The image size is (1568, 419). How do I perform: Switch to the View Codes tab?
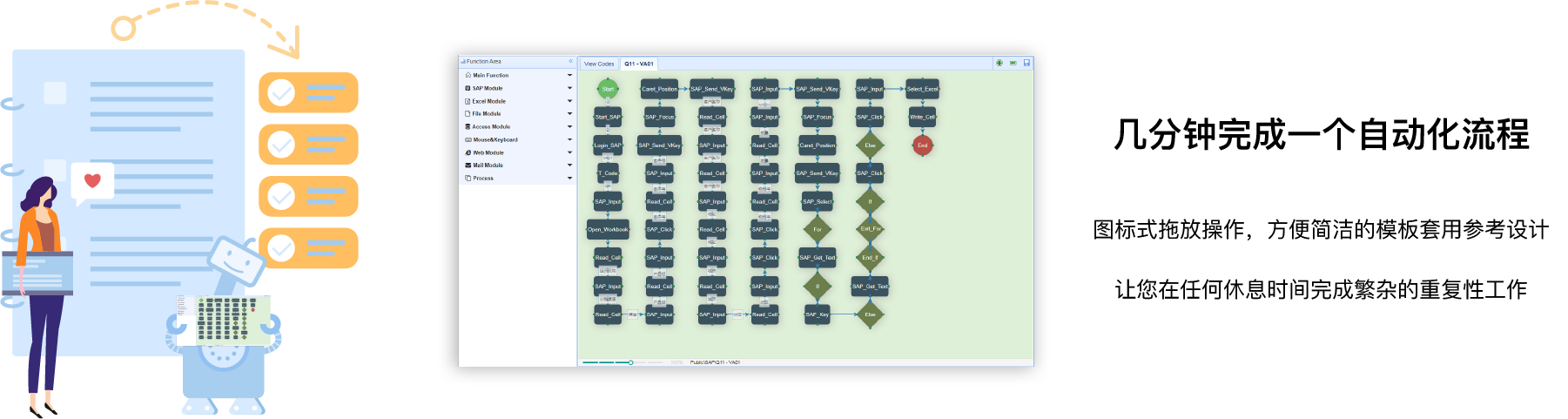[599, 64]
